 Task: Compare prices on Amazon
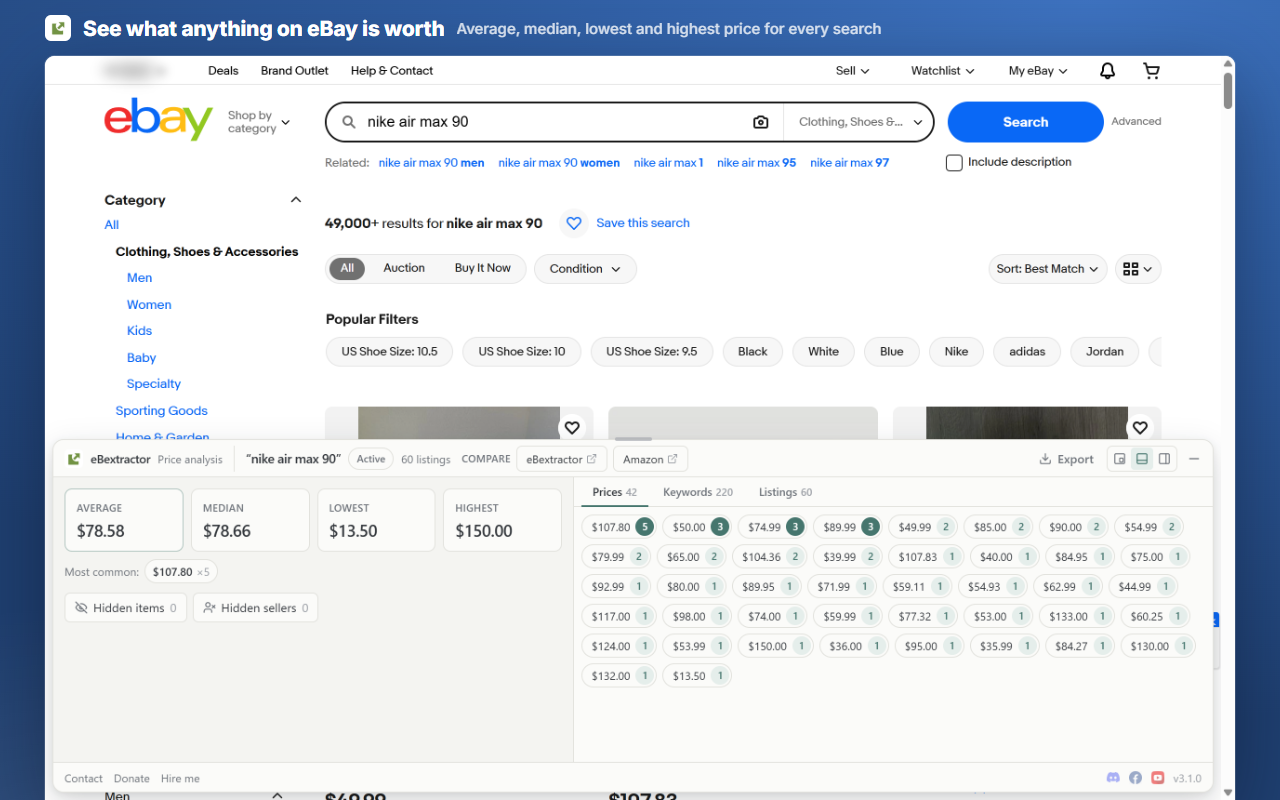tap(650, 459)
